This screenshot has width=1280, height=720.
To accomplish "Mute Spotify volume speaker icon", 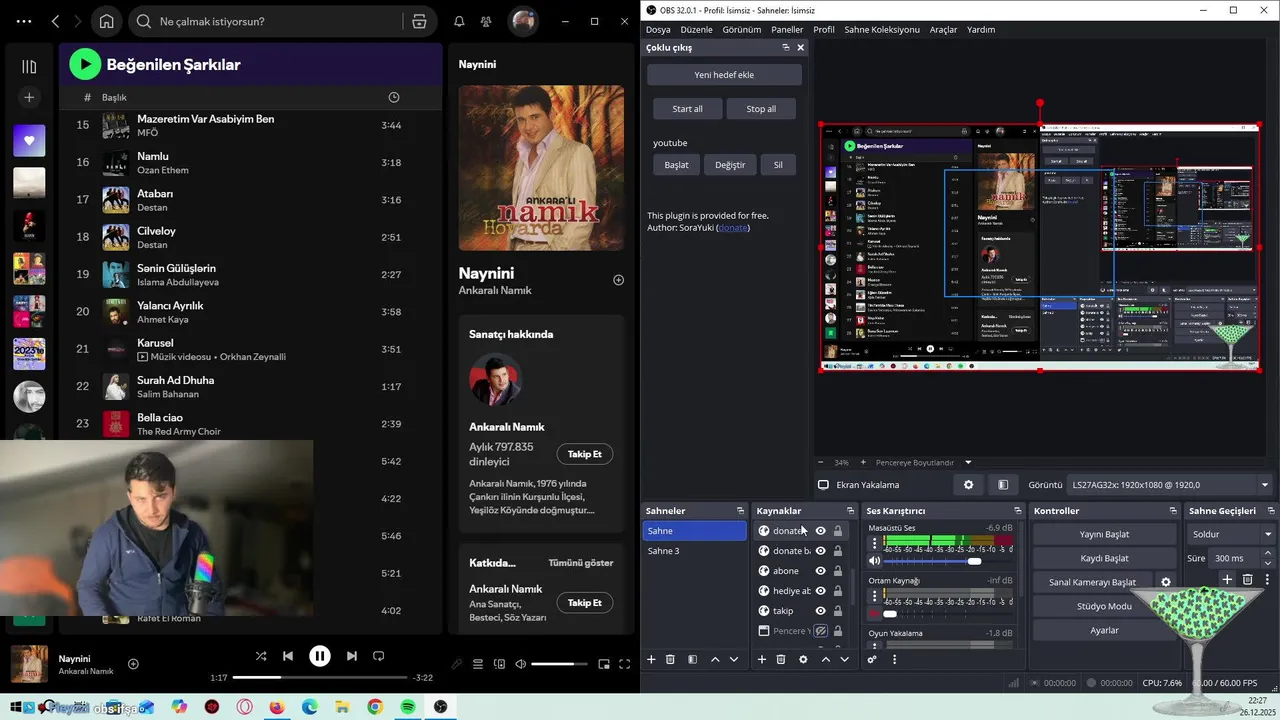I will pyautogui.click(x=520, y=664).
